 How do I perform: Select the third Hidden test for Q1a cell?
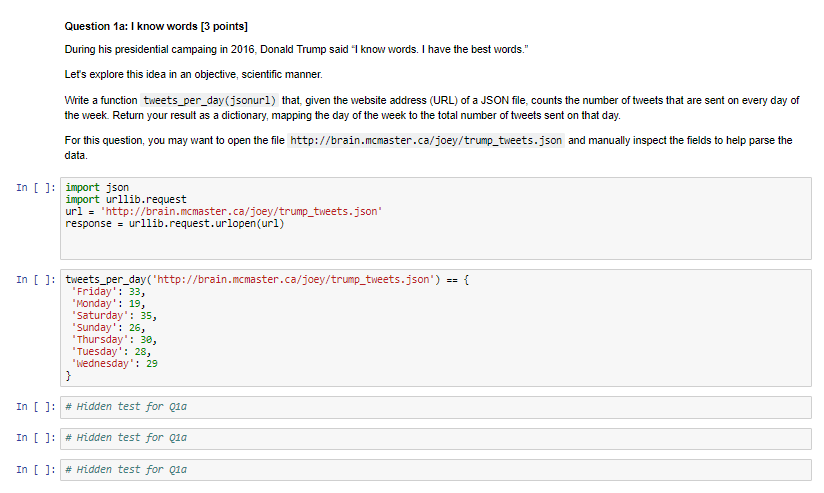click(436, 470)
